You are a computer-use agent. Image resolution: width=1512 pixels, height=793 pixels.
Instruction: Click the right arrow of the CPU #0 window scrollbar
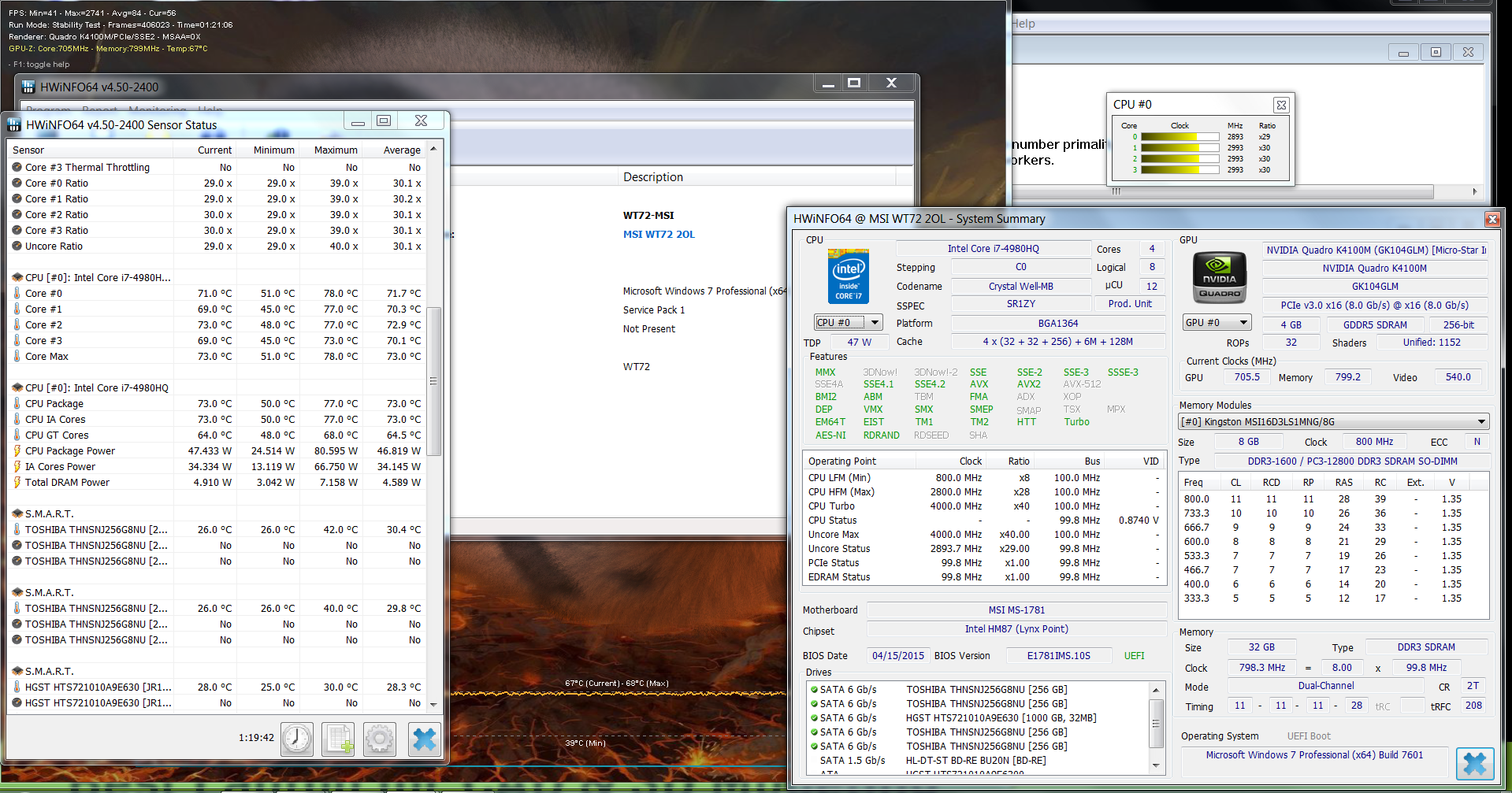coord(1475,191)
